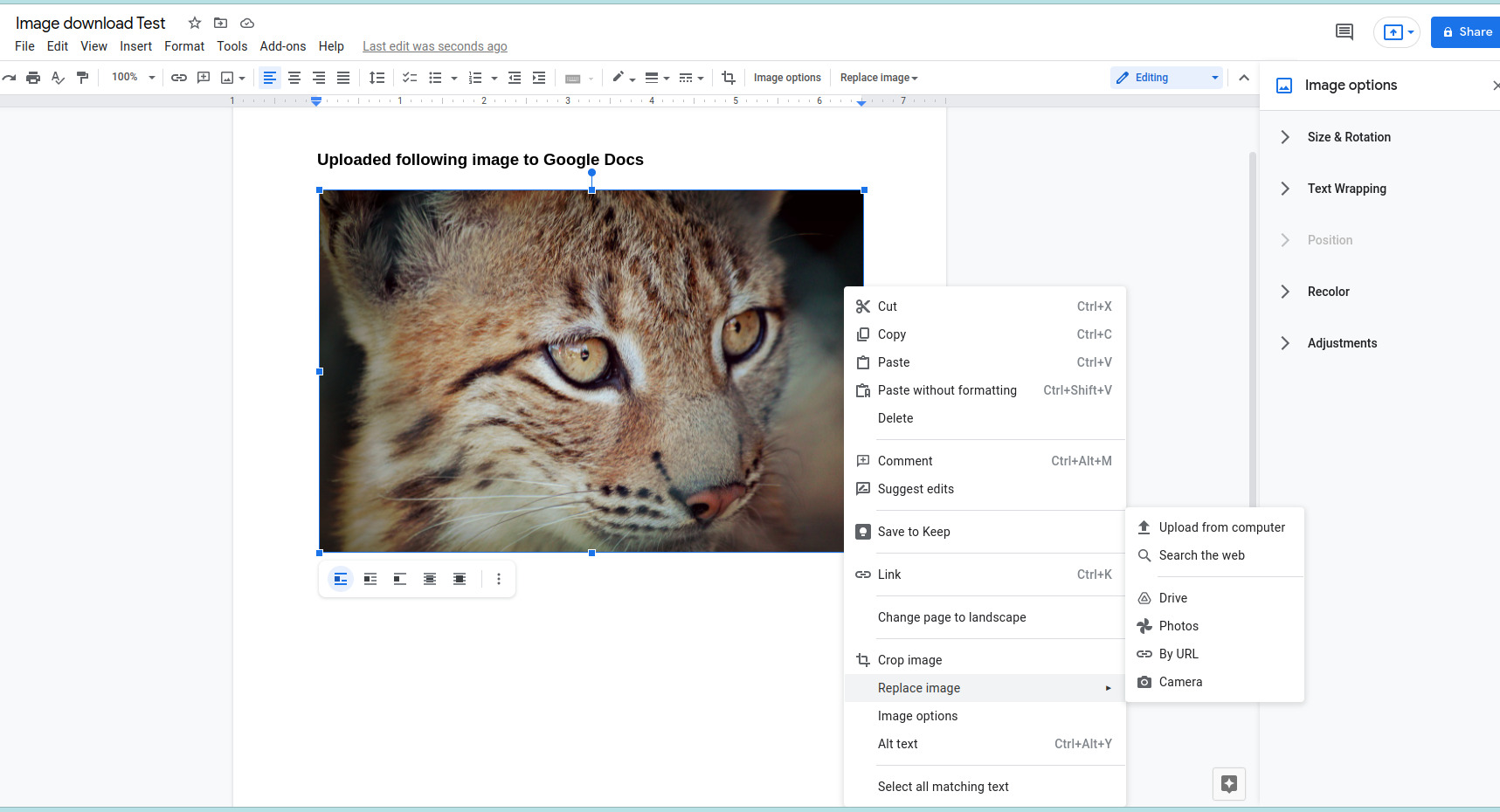Image resolution: width=1500 pixels, height=812 pixels.
Task: Open the Spelling and grammar check
Action: click(x=57, y=78)
